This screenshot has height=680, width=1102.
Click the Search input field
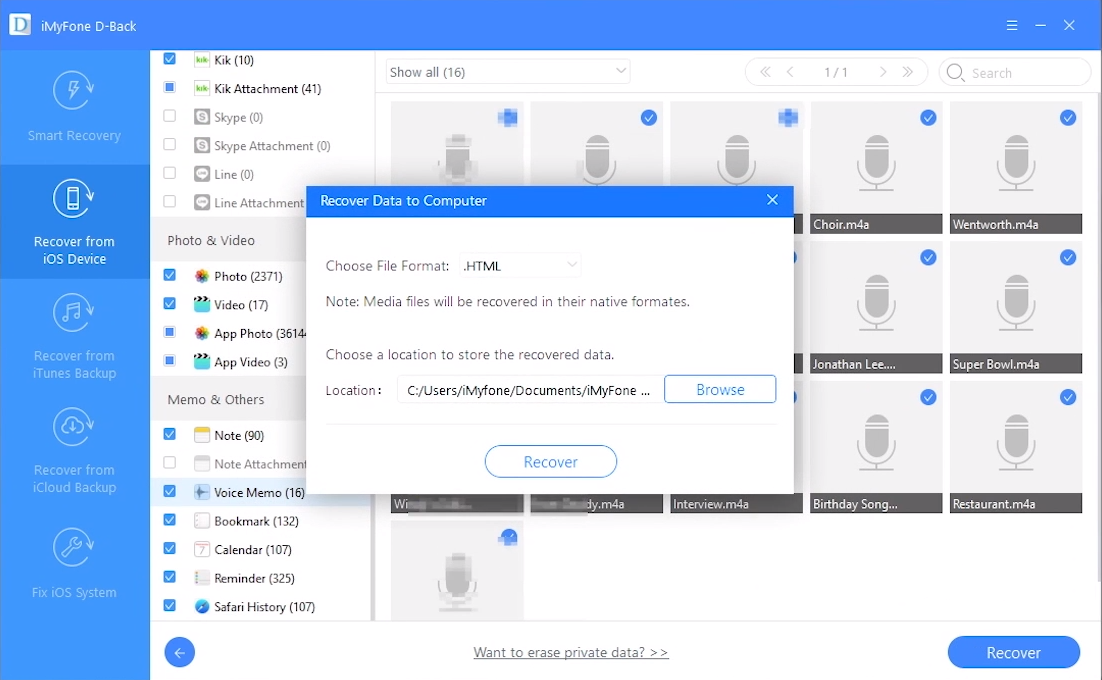[x=1016, y=72]
